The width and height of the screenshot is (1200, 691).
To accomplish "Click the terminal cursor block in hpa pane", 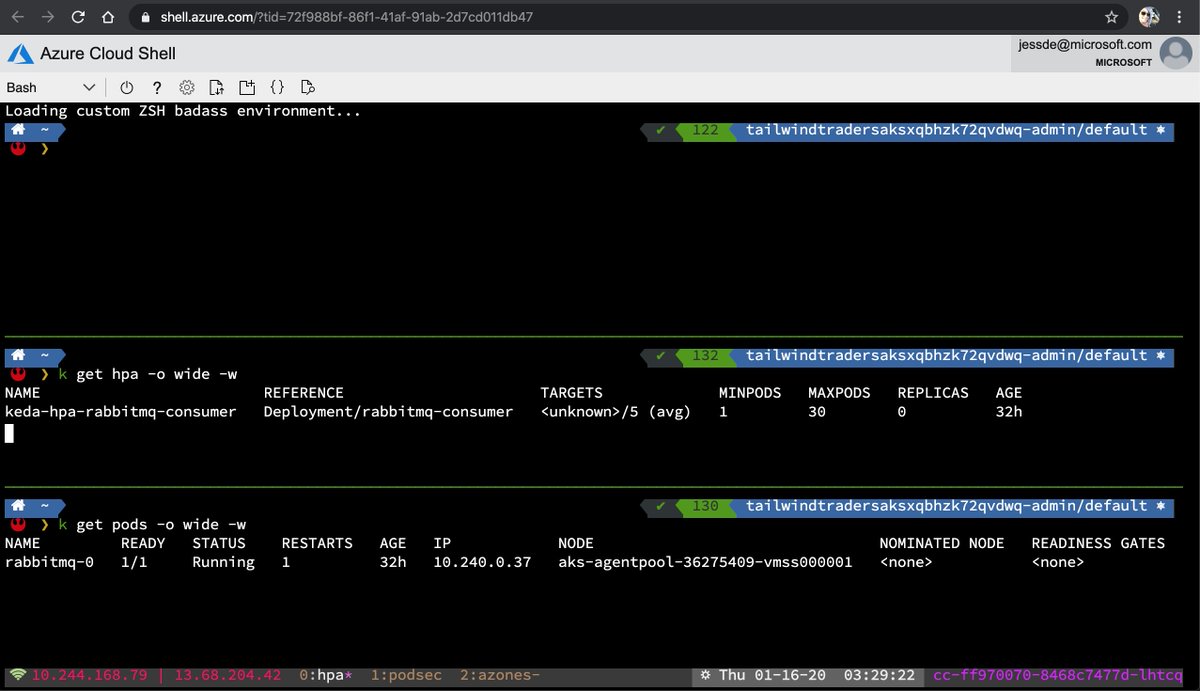I will coord(9,433).
